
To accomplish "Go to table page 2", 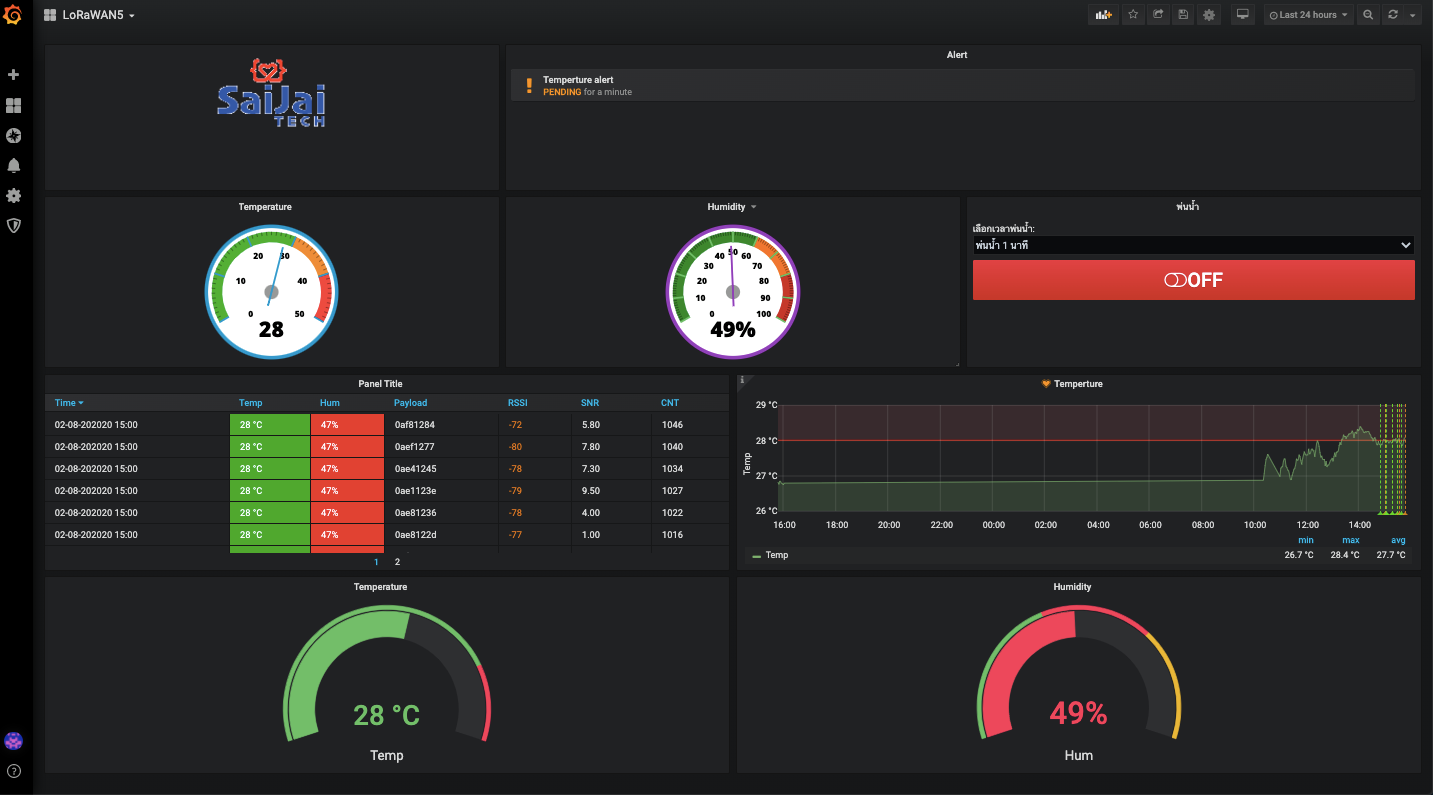I will tap(397, 562).
